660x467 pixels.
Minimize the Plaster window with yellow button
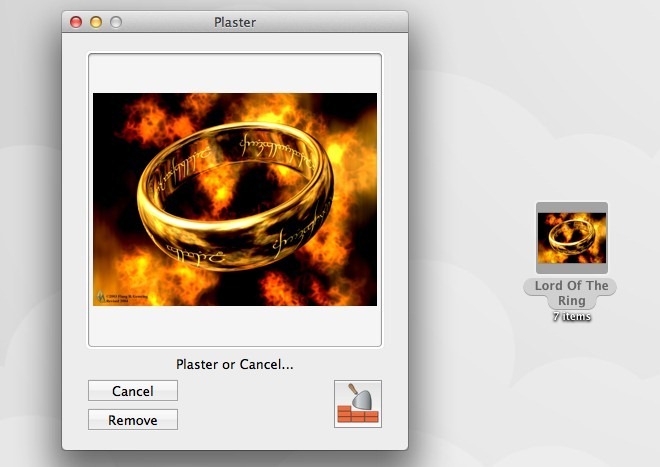click(96, 22)
